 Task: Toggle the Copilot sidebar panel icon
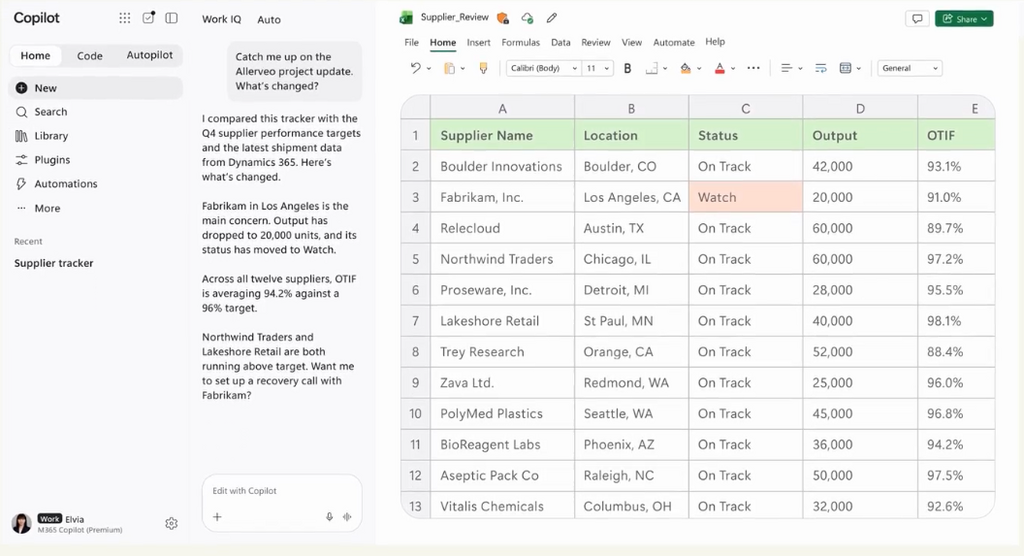pyautogui.click(x=172, y=18)
